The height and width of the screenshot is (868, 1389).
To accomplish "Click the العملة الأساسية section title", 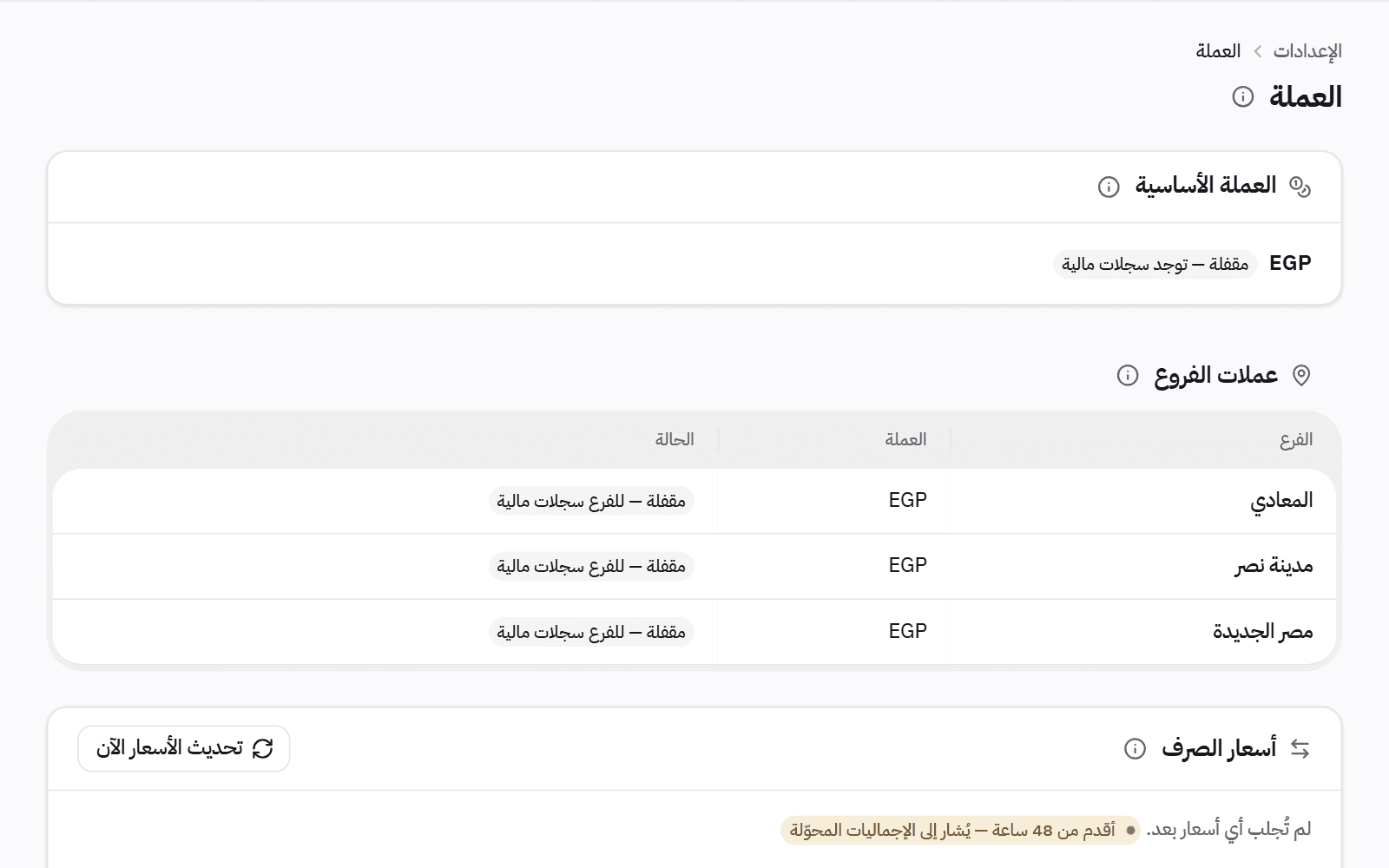I will [1206, 186].
